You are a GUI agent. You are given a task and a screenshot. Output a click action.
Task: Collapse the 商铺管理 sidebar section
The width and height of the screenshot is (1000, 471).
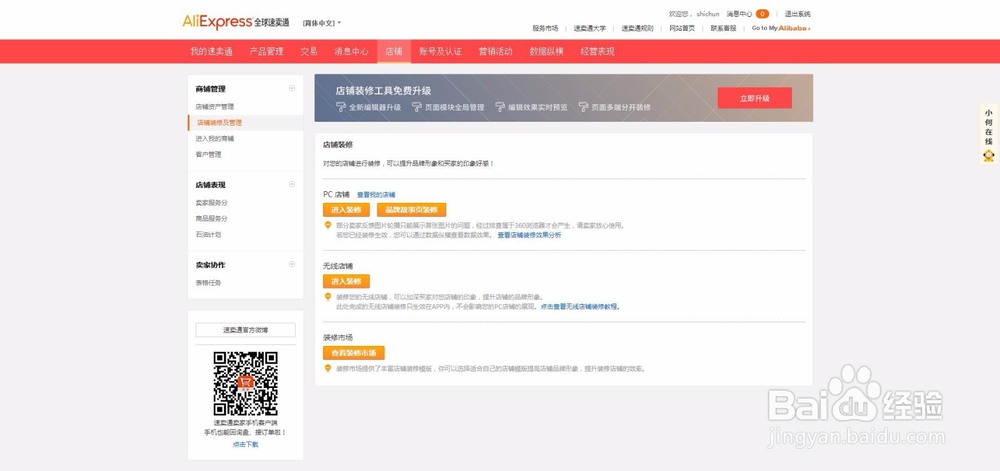coord(292,89)
